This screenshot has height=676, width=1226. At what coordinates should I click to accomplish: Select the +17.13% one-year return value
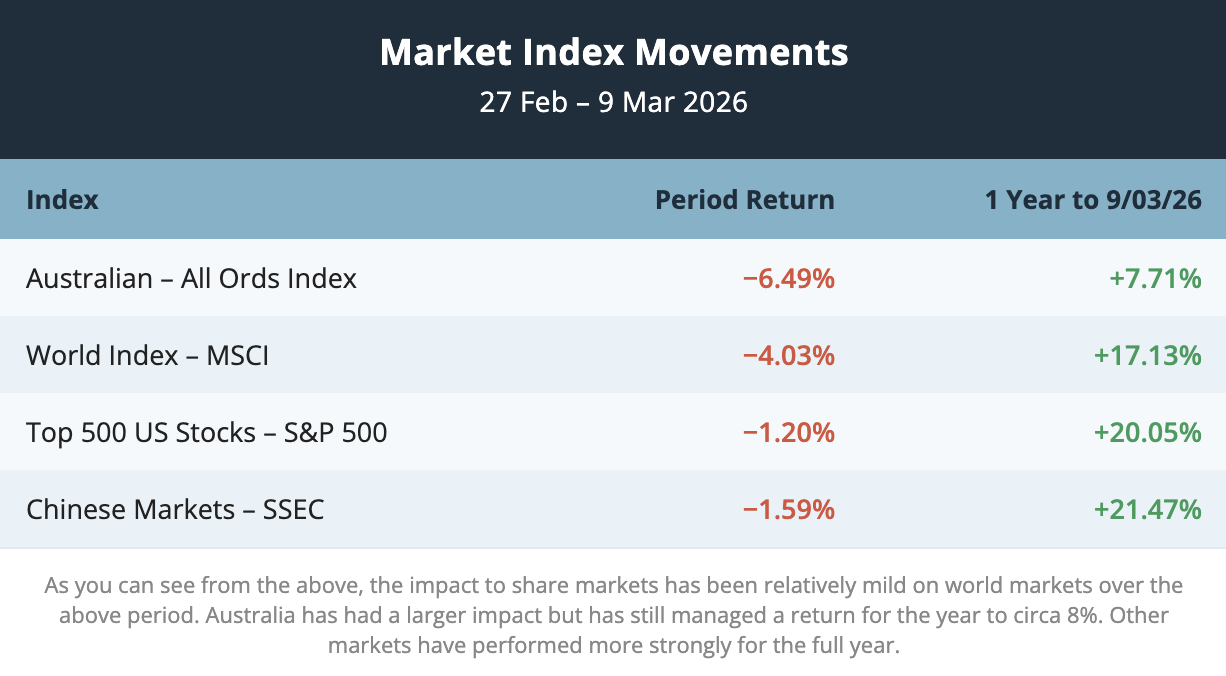1147,355
